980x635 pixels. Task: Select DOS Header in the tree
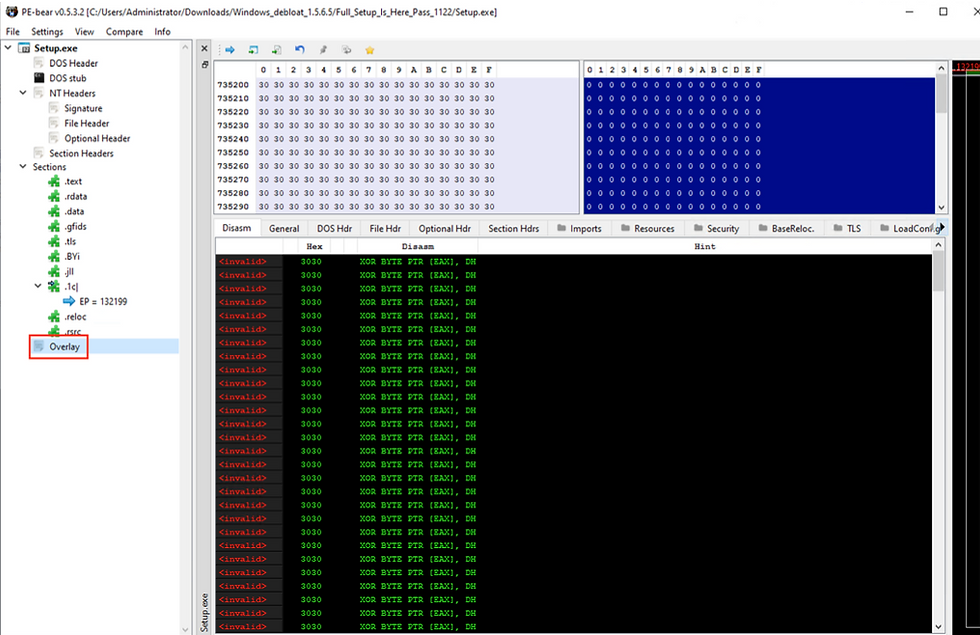[74, 63]
